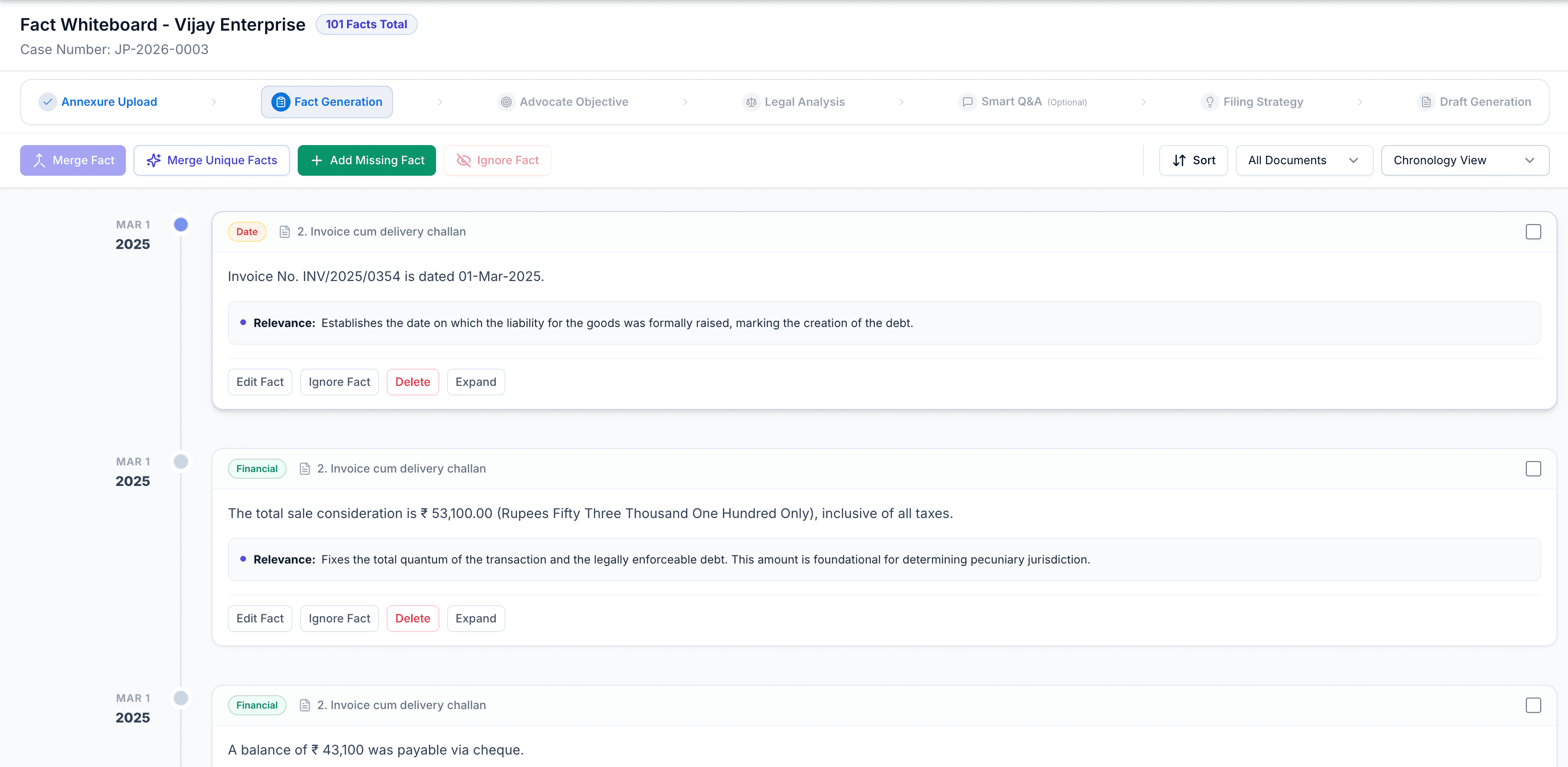Screen dimensions: 1568x767
Task: Expand the ₹ 53,100.00 sale consideration fact
Action: pyautogui.click(x=475, y=619)
